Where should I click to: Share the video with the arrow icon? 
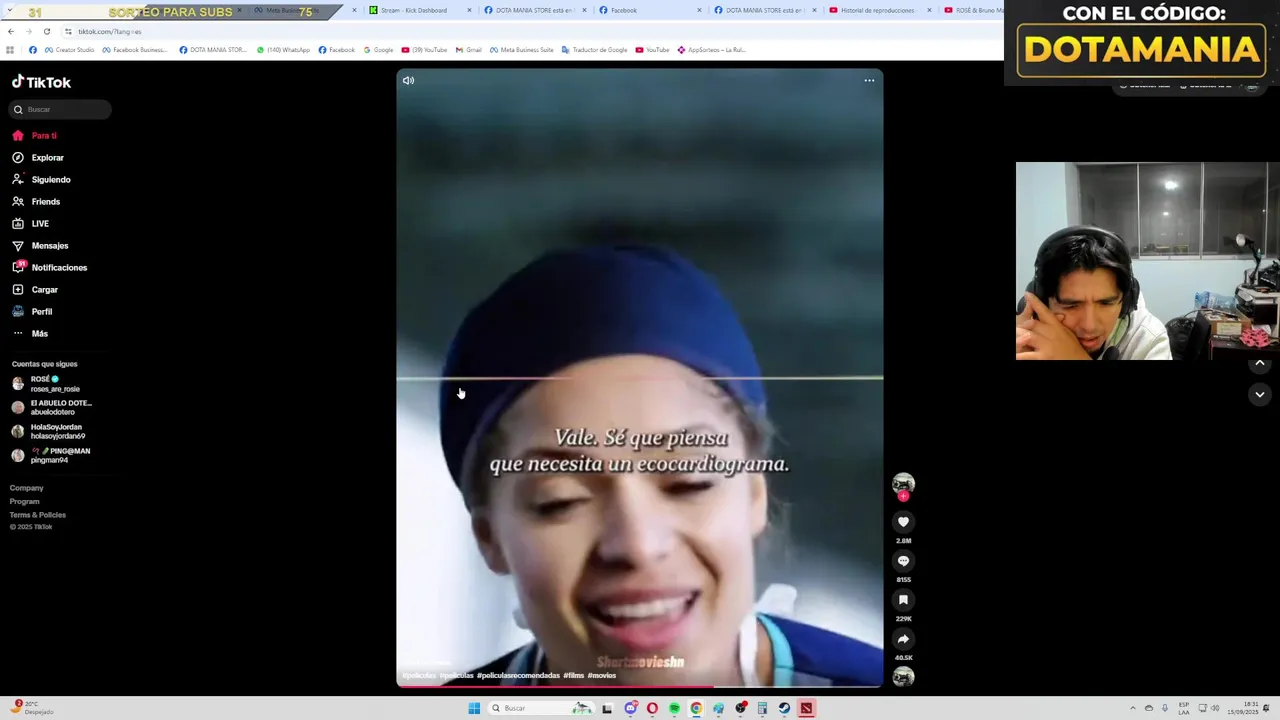(x=903, y=639)
